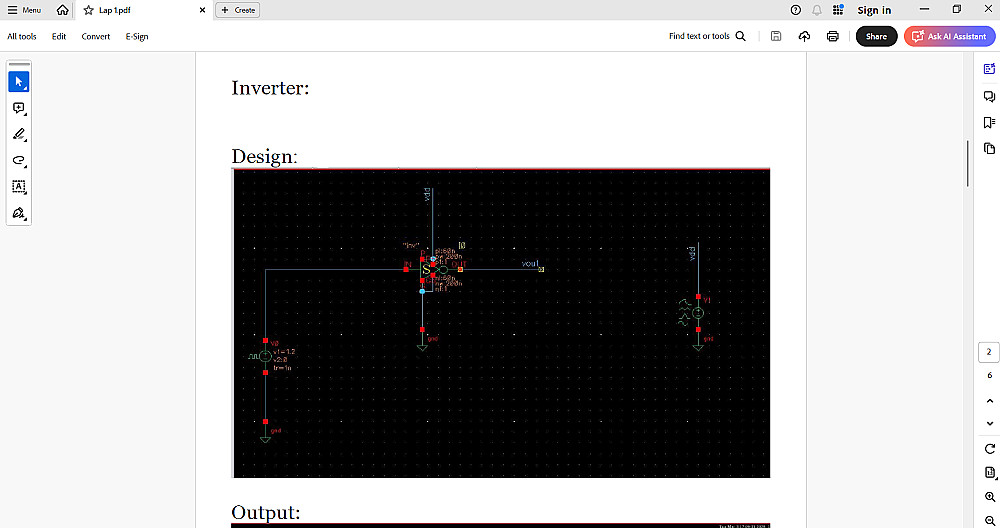Click the inverter schematic image
The width and height of the screenshot is (1000, 528).
pyautogui.click(x=501, y=323)
